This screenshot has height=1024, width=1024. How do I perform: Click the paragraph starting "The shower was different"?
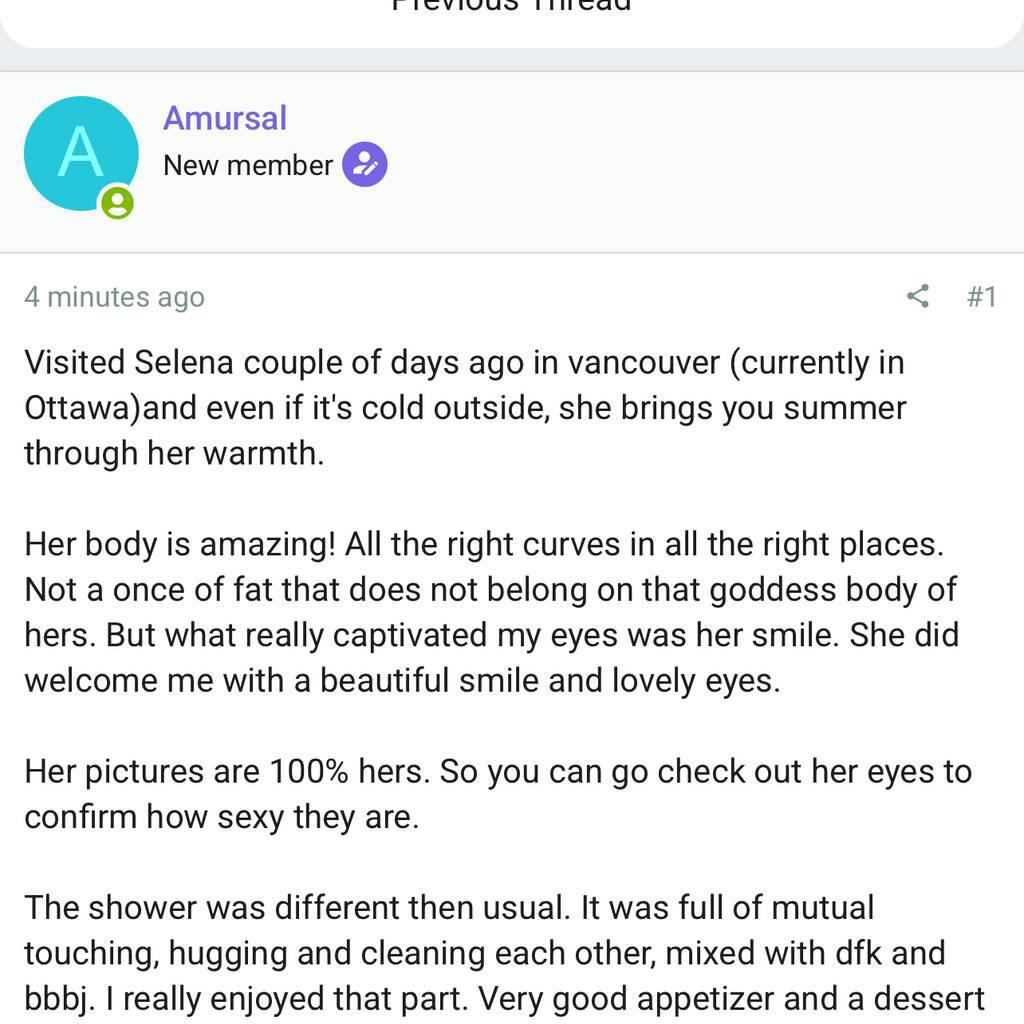(x=504, y=952)
